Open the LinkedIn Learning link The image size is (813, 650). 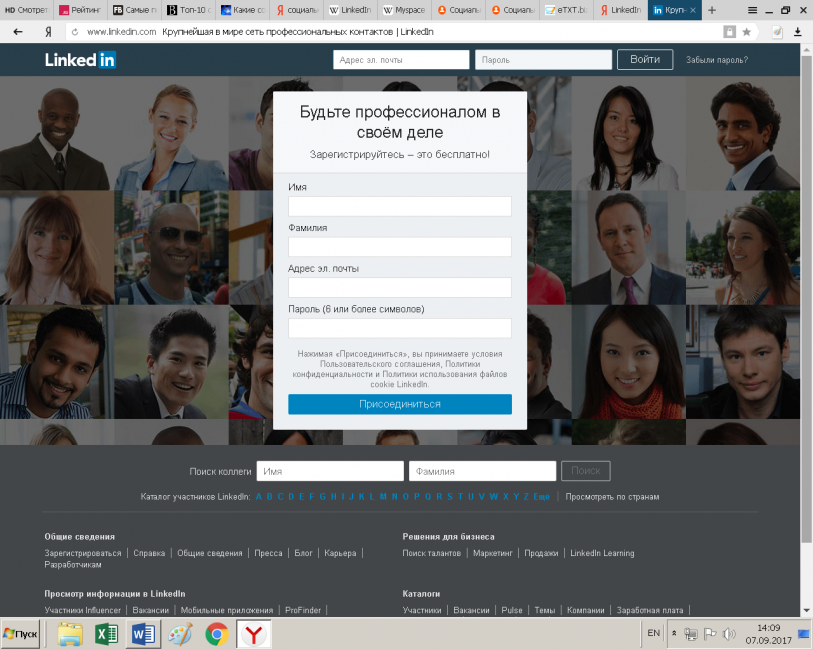602,553
